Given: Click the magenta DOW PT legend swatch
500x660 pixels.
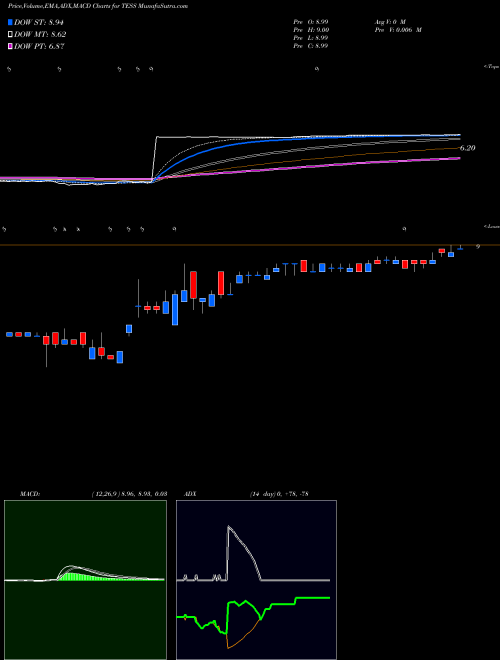Looking at the screenshot, I should coord(10,47).
